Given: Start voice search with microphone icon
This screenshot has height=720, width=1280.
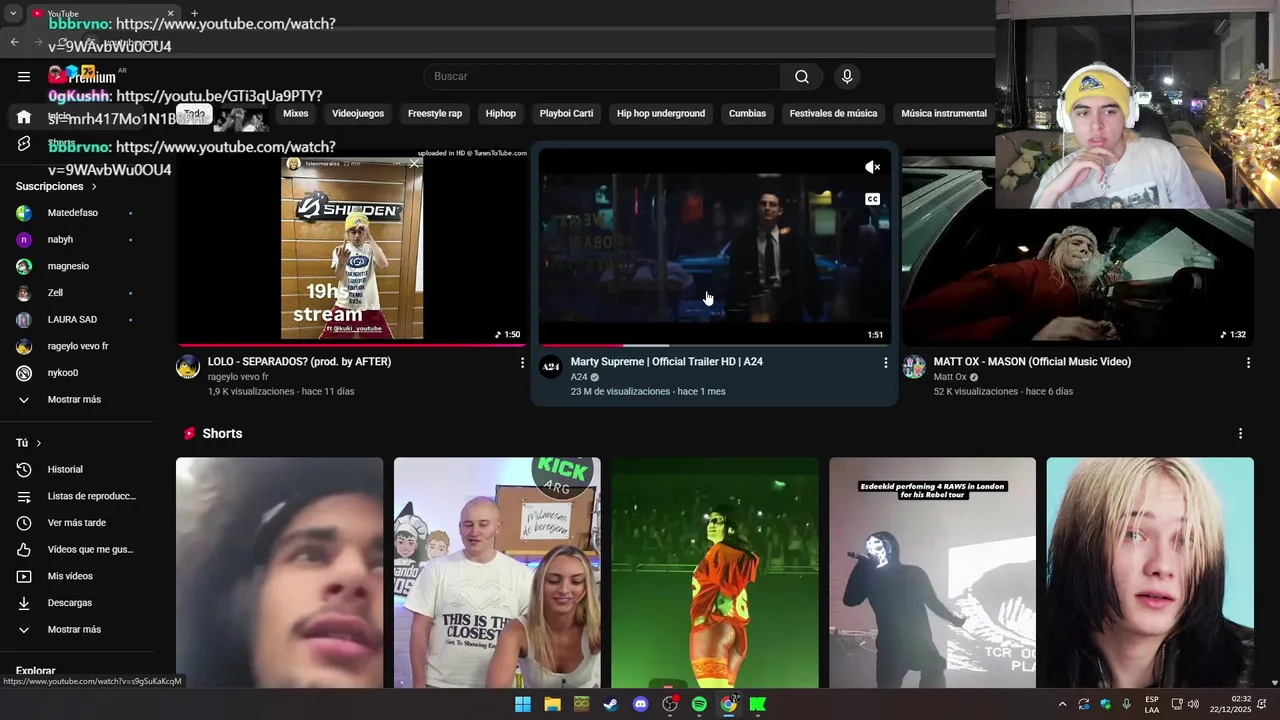Looking at the screenshot, I should (847, 76).
